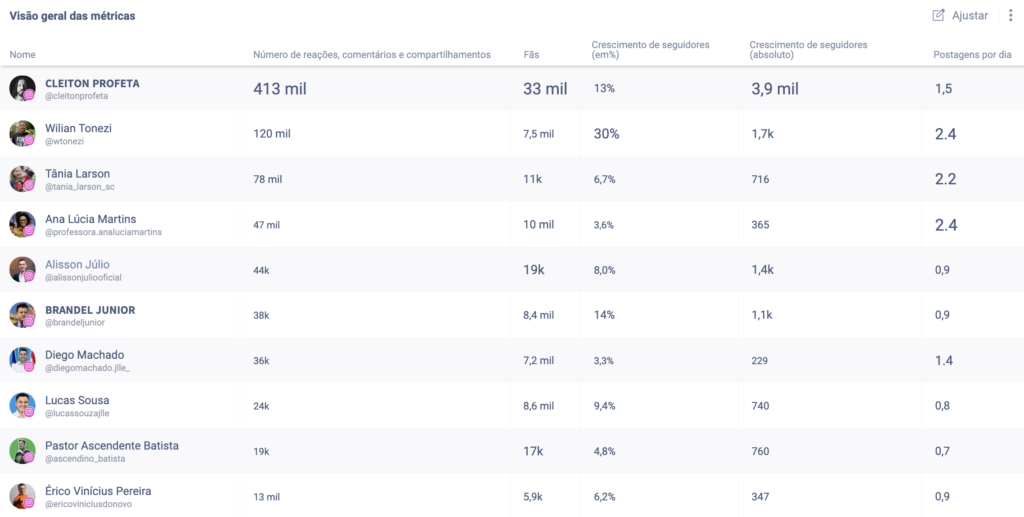The height and width of the screenshot is (517, 1024).
Task: Open the three-dot options menu
Action: (1010, 15)
